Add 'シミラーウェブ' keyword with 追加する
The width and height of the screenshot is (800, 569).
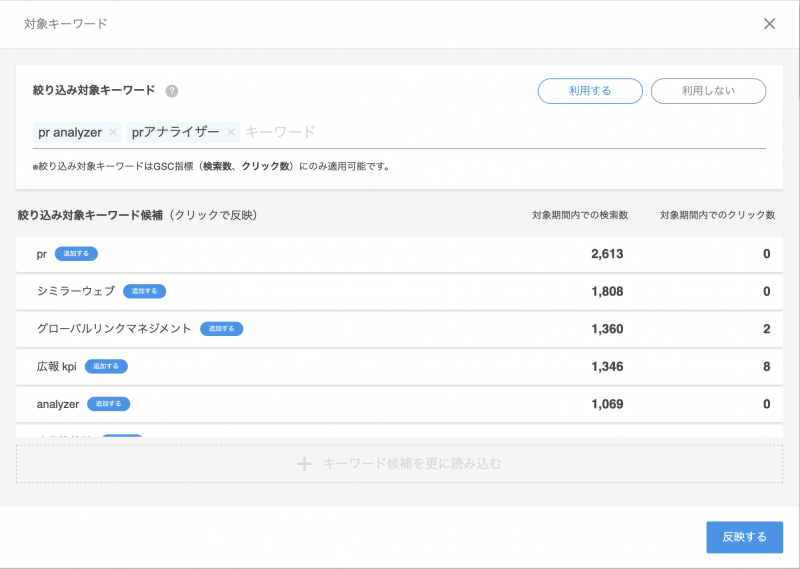(x=144, y=291)
